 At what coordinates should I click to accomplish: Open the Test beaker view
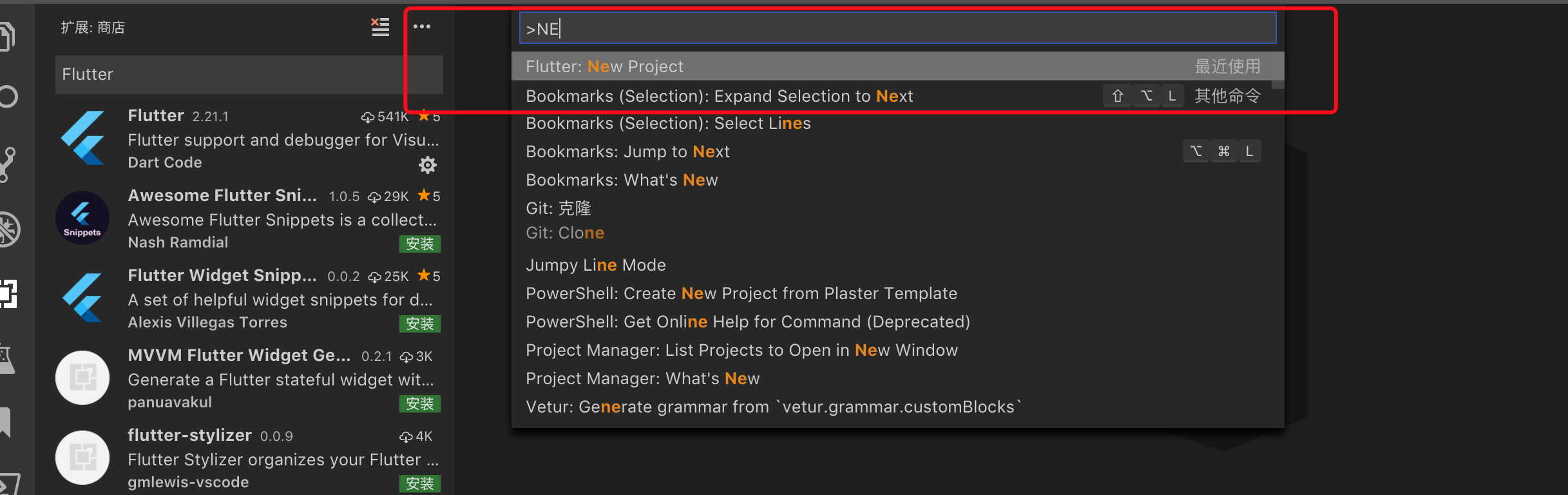(8, 358)
